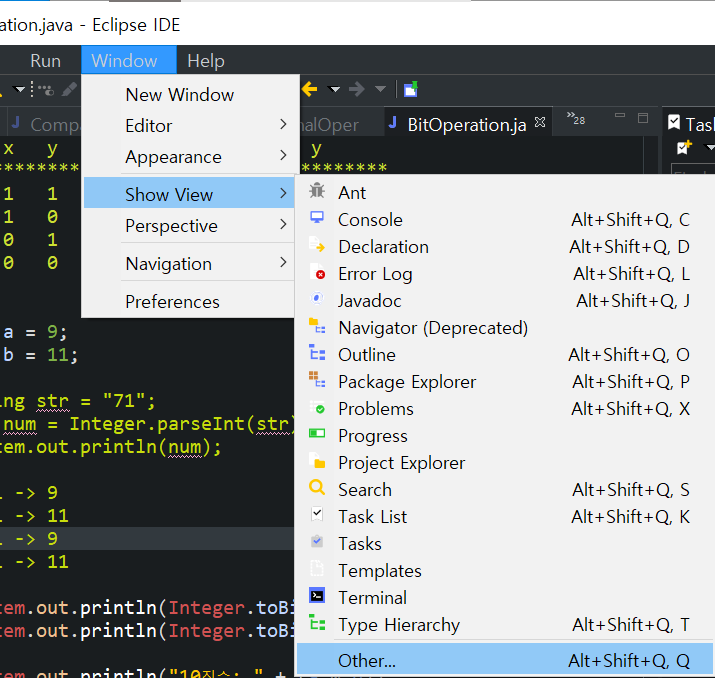715x678 pixels.
Task: Show hidden editor tabs list (28)
Action: point(575,118)
